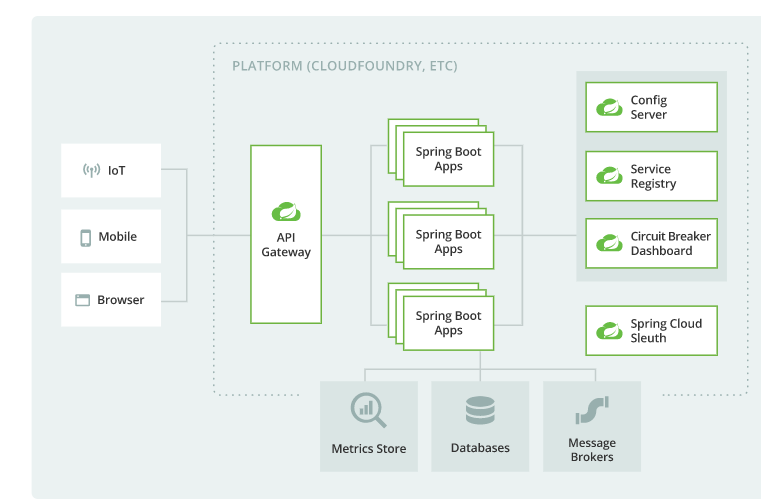Click the bottom Spring Boot Apps box

pos(448,323)
